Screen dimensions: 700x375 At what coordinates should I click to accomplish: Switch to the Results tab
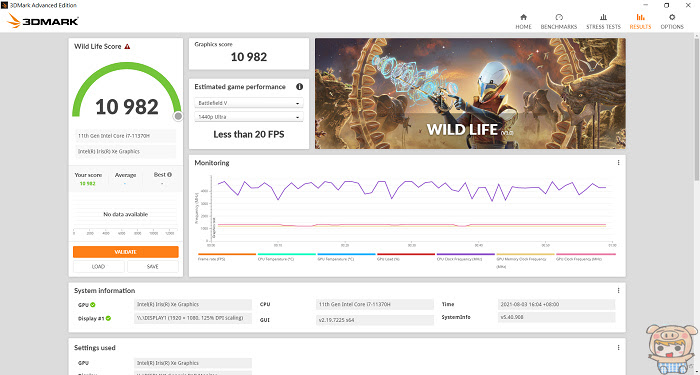click(x=640, y=21)
